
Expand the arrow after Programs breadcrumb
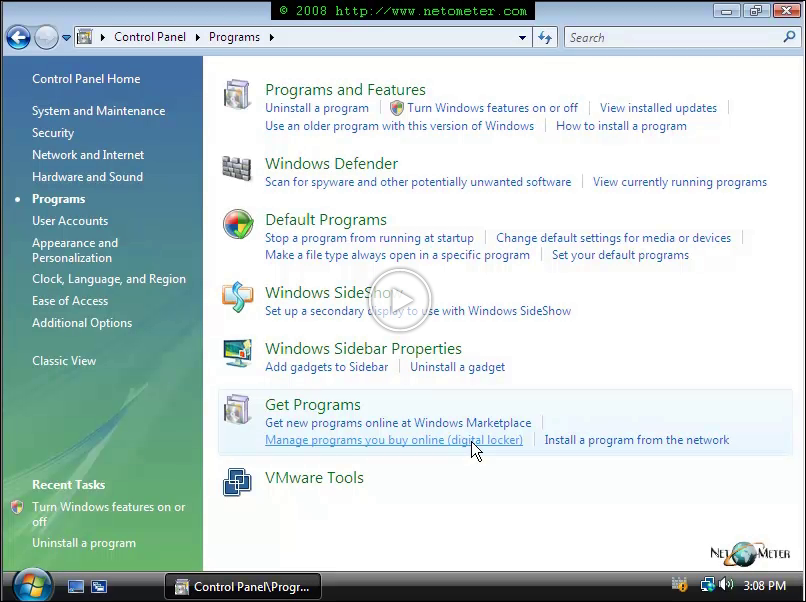(271, 38)
